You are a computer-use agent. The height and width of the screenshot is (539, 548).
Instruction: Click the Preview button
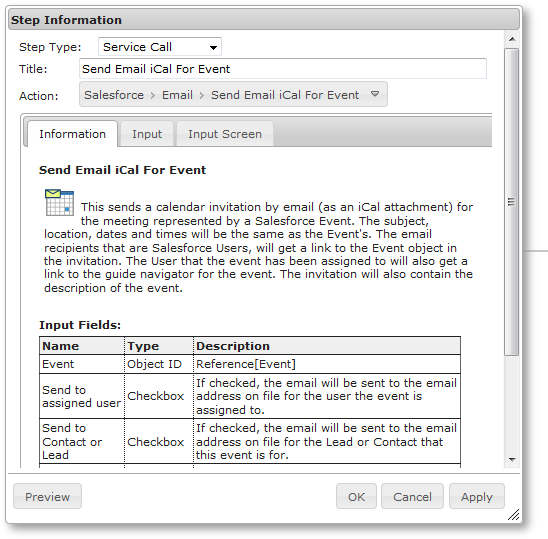pos(48,496)
